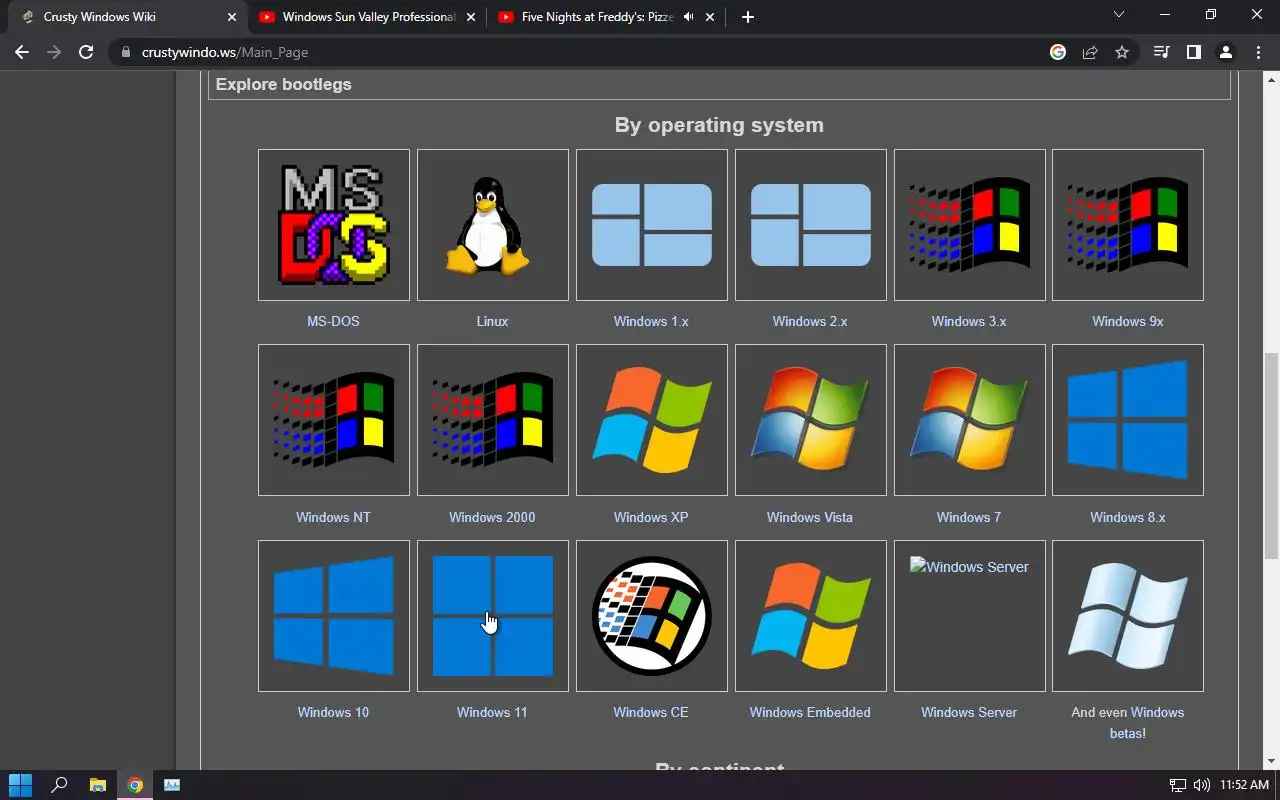Image resolution: width=1280 pixels, height=800 pixels.
Task: Open the Linux penguin tile
Action: 493,225
